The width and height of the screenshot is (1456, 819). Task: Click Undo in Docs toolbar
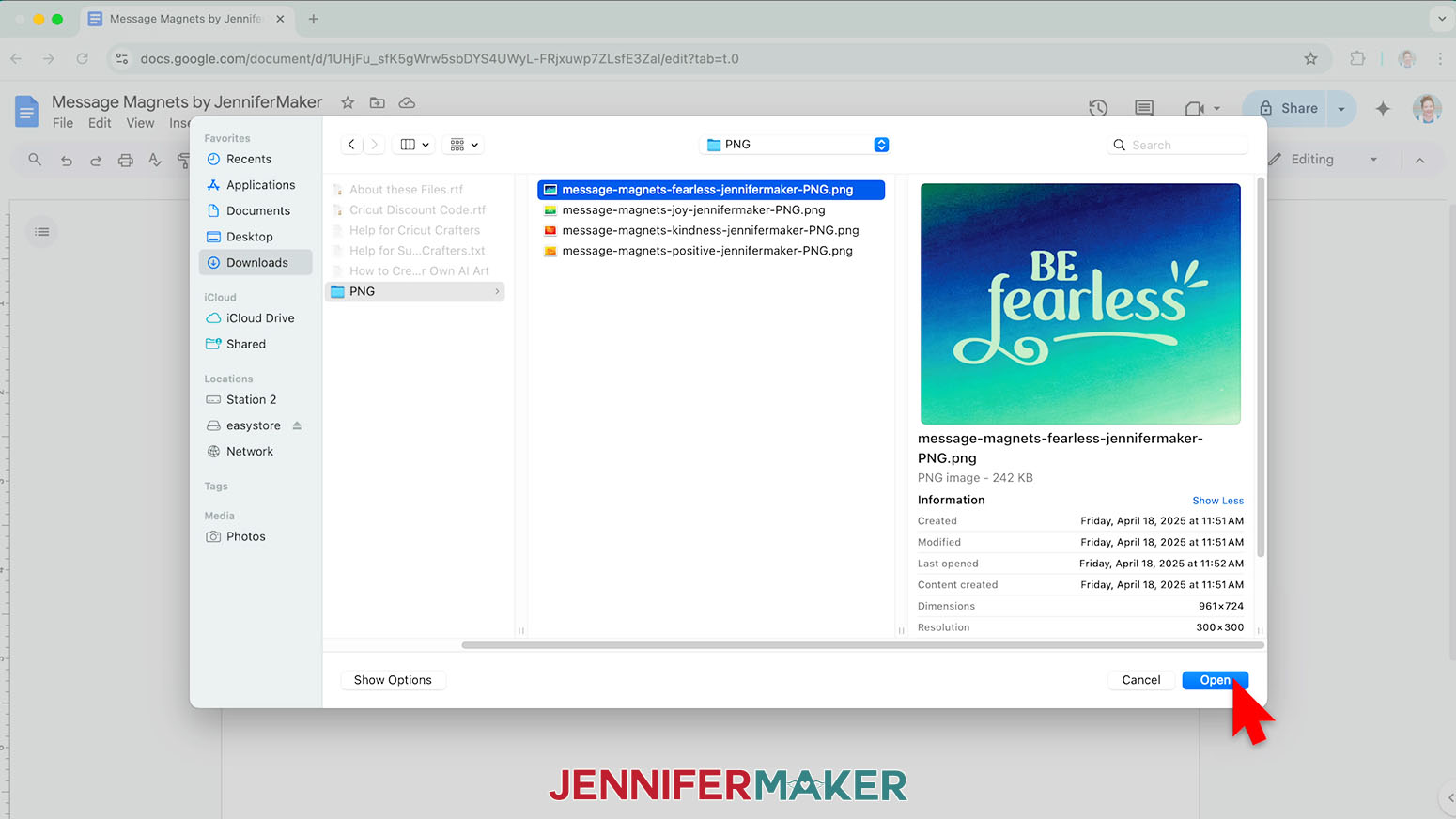(x=66, y=160)
